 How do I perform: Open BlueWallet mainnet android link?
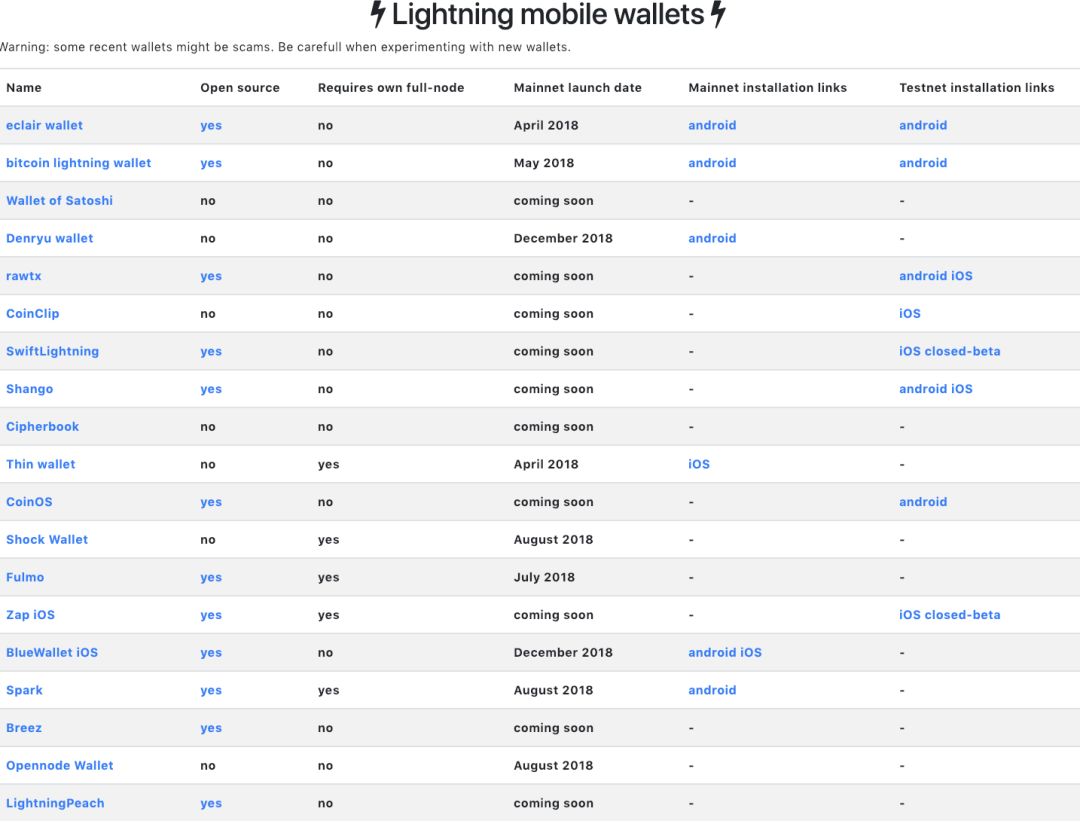(x=712, y=652)
